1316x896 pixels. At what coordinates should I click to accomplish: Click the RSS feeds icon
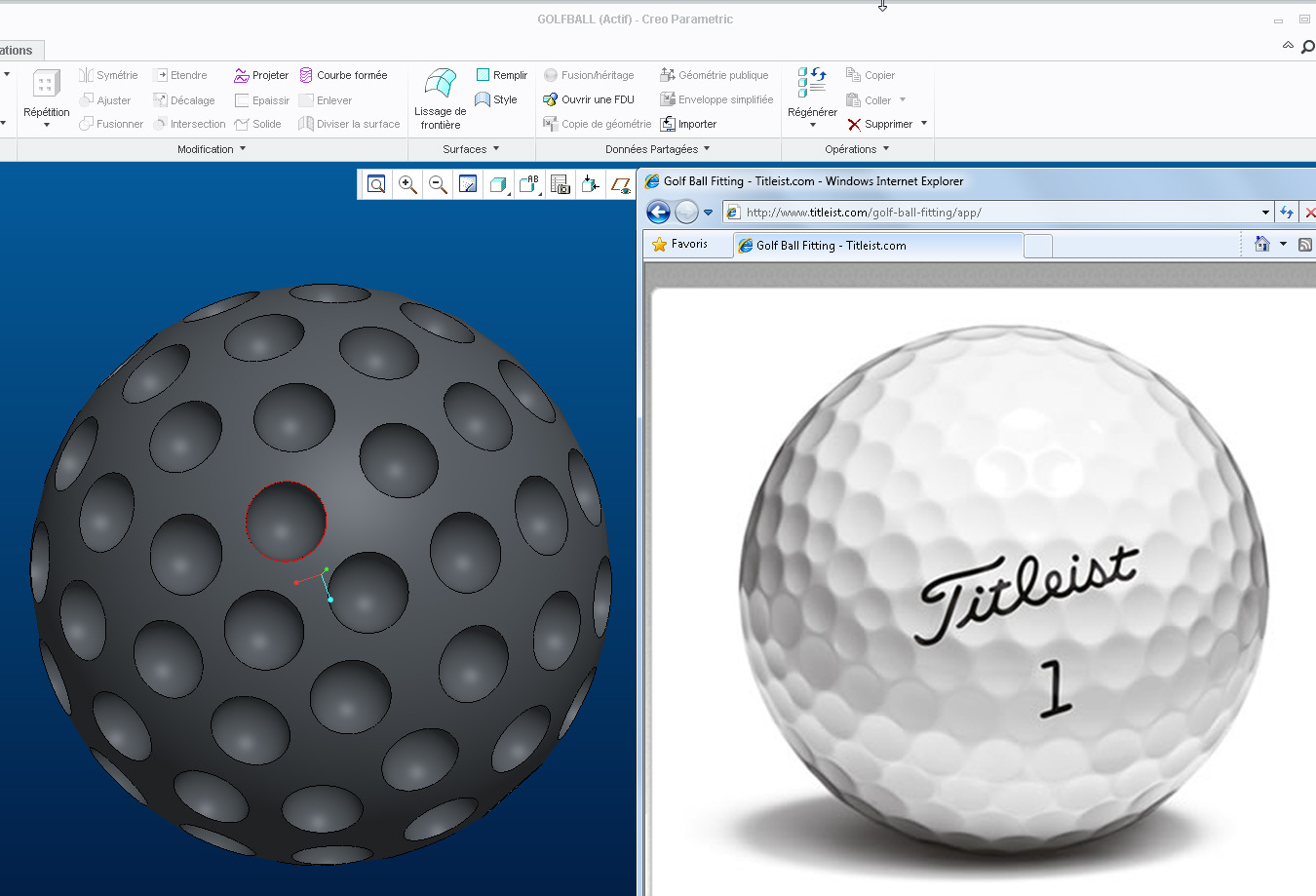point(1304,245)
